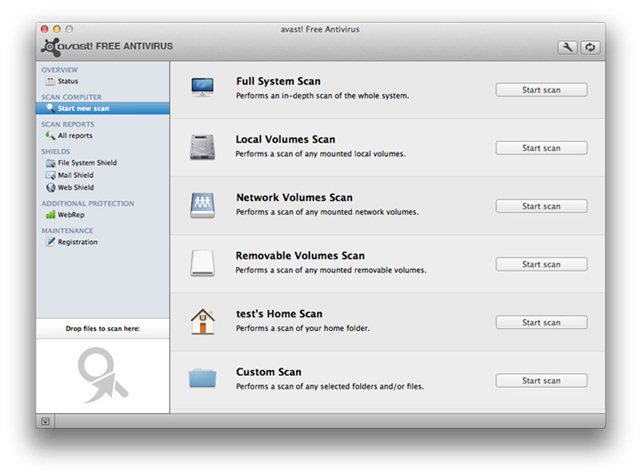Open All reports under Scan Reports
Screen dimensions: 640x476
(75, 135)
